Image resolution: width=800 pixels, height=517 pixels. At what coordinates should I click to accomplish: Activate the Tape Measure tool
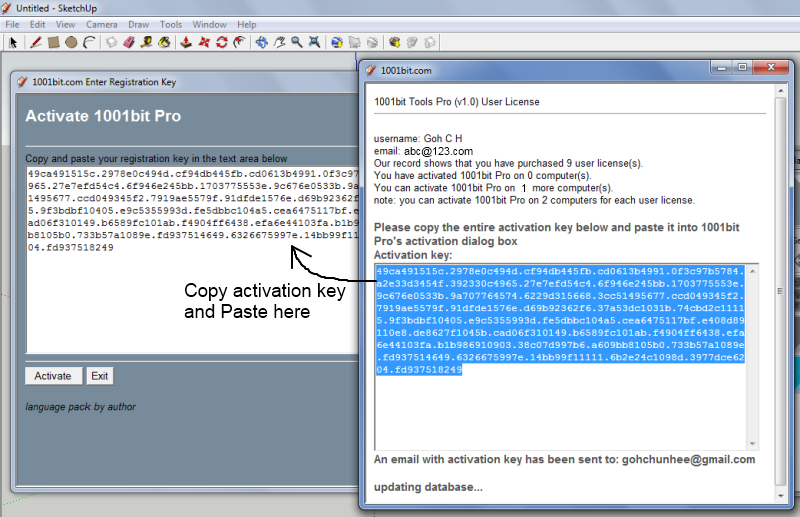(x=146, y=42)
